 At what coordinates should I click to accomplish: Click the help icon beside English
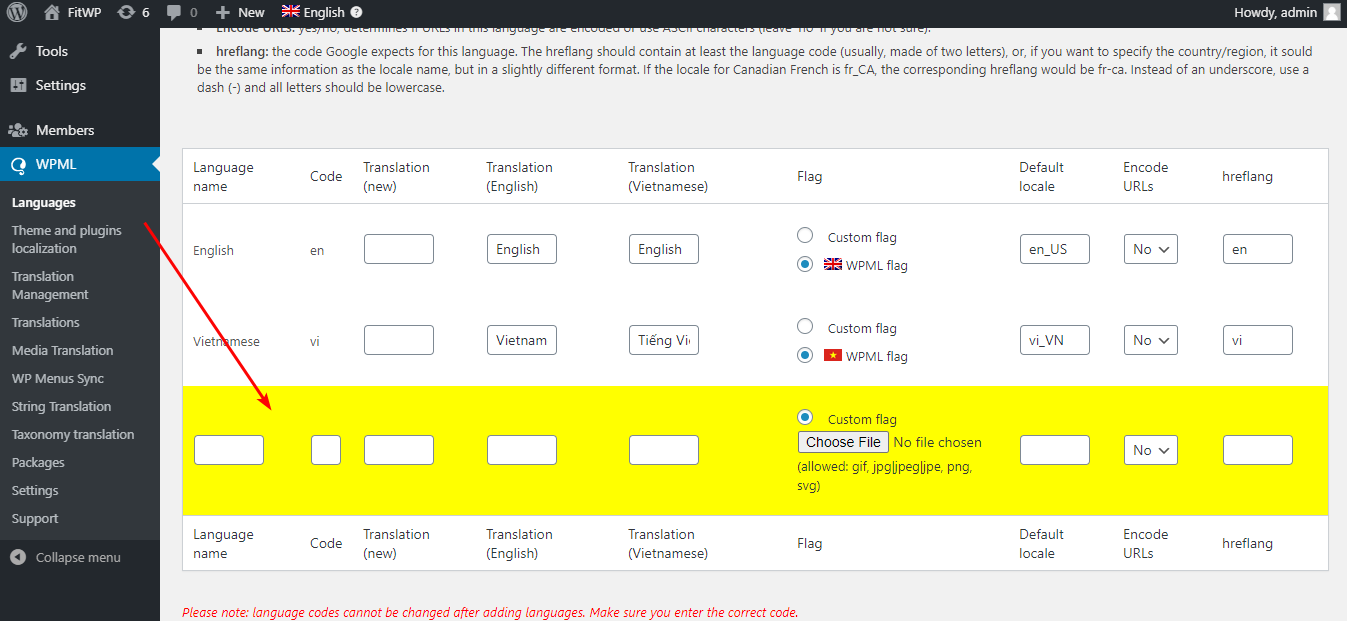tap(356, 12)
